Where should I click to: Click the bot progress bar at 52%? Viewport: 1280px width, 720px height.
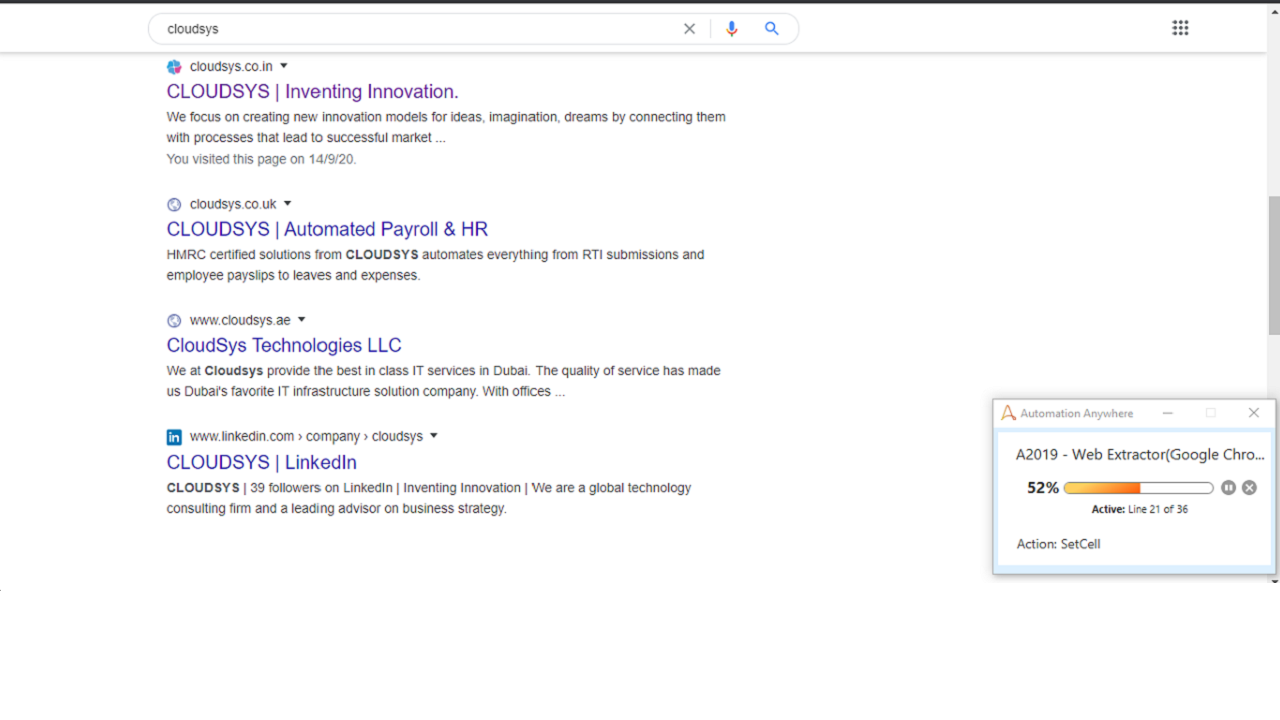pos(1139,488)
